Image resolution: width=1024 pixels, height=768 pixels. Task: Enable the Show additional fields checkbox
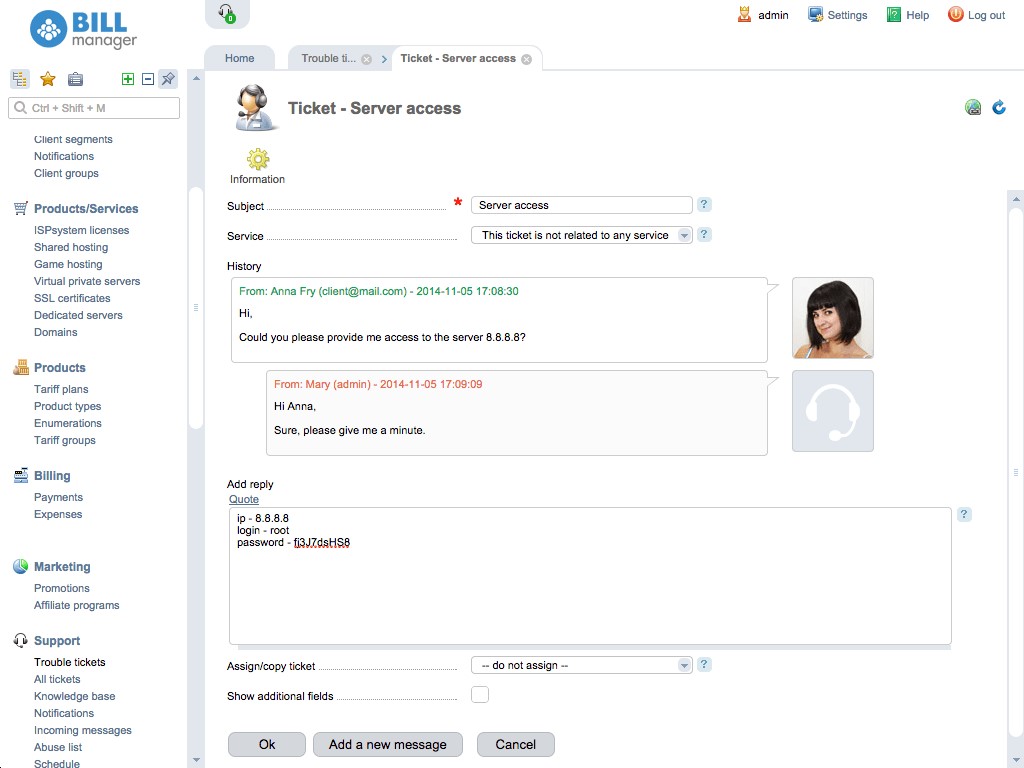pos(479,694)
